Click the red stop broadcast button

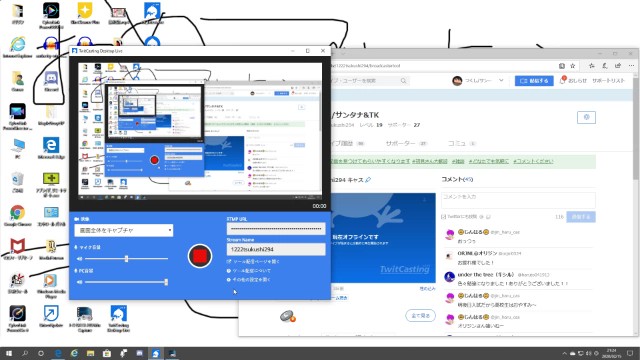200,256
